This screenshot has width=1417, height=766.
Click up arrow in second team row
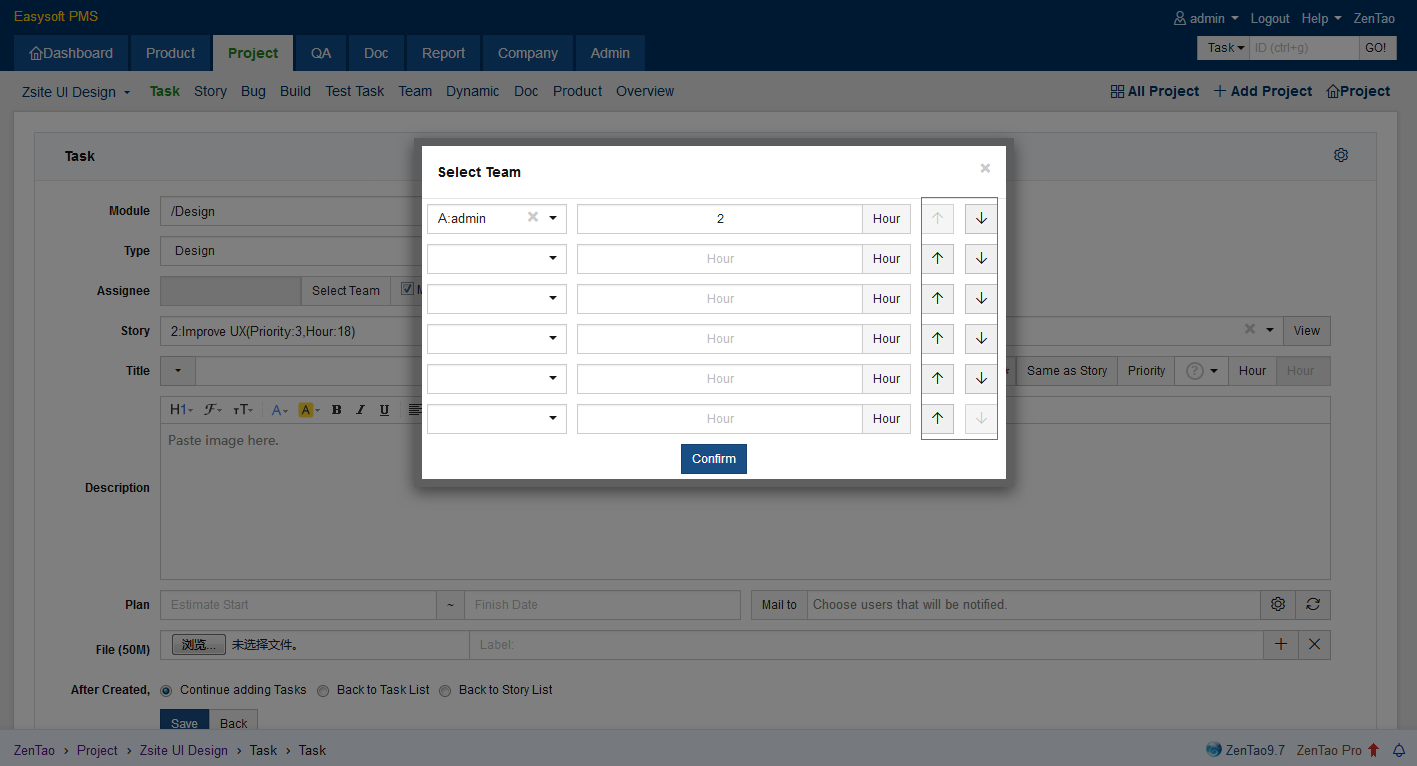click(x=937, y=259)
